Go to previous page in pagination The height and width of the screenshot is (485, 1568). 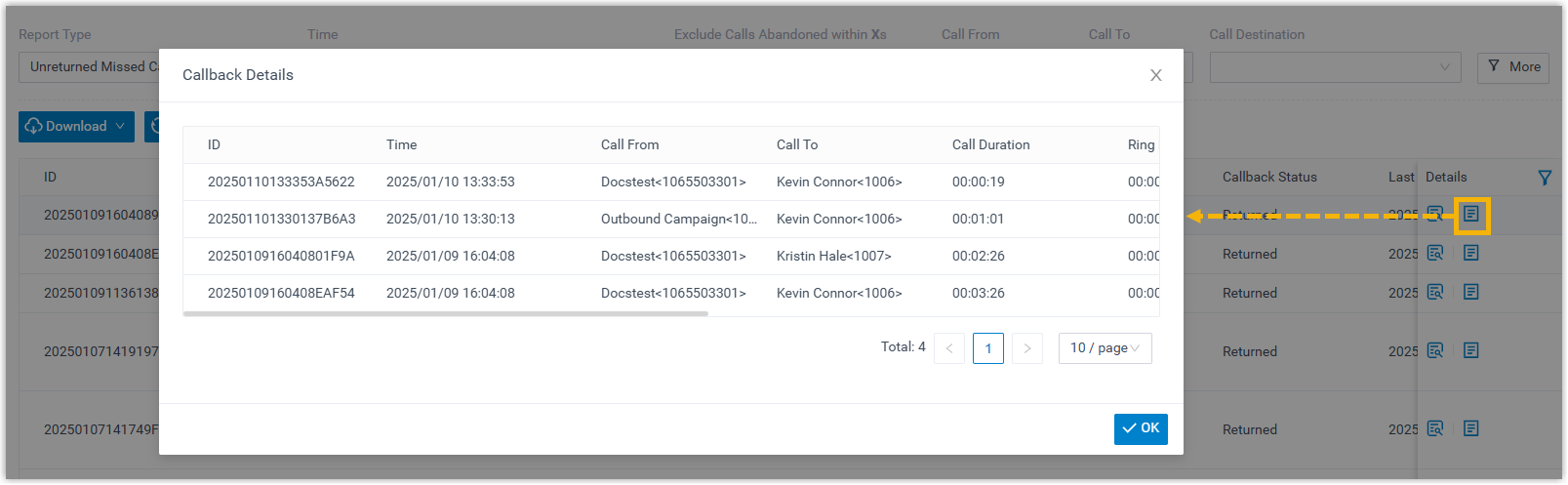948,348
